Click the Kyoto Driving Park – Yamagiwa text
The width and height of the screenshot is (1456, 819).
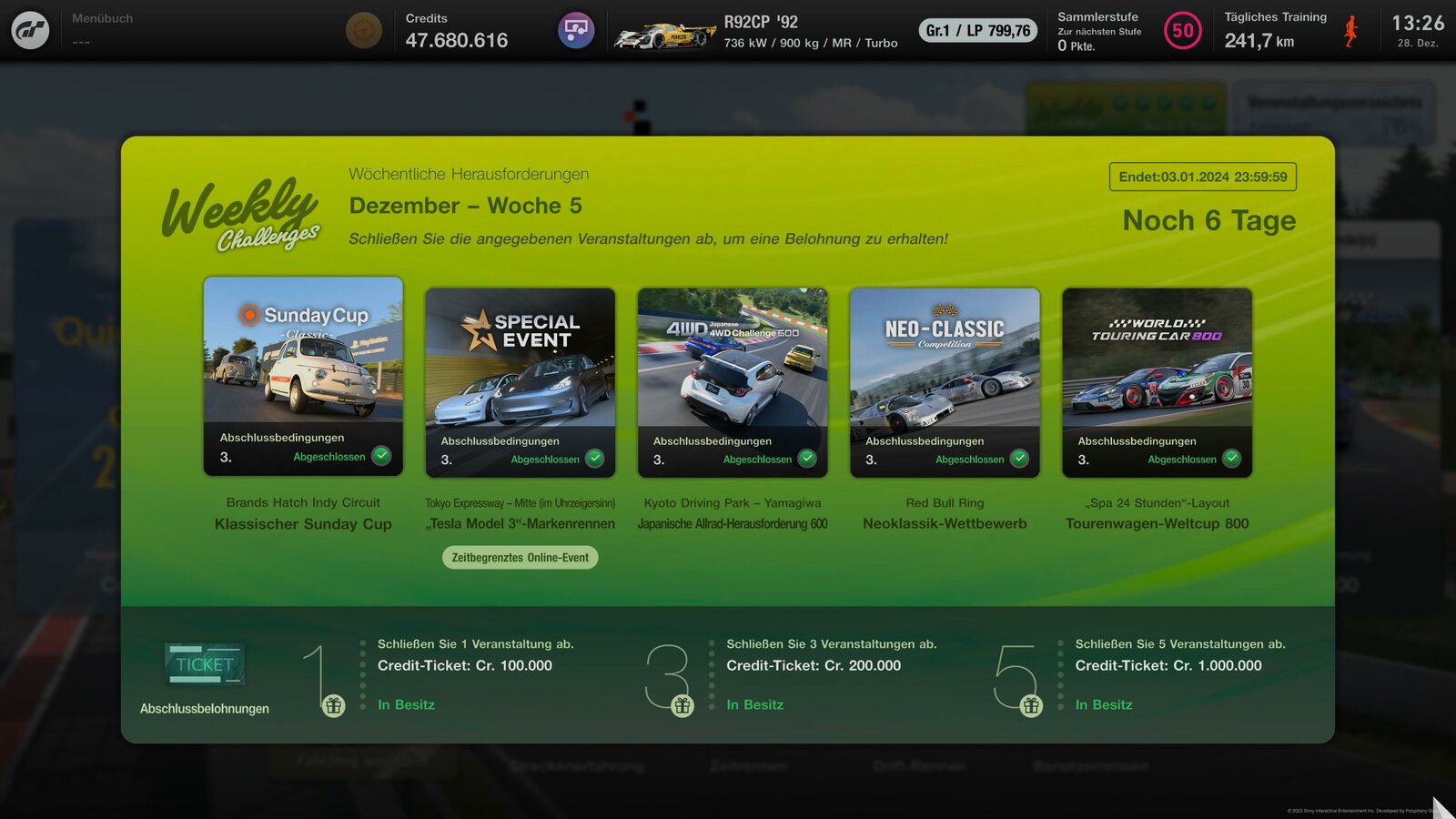733,503
